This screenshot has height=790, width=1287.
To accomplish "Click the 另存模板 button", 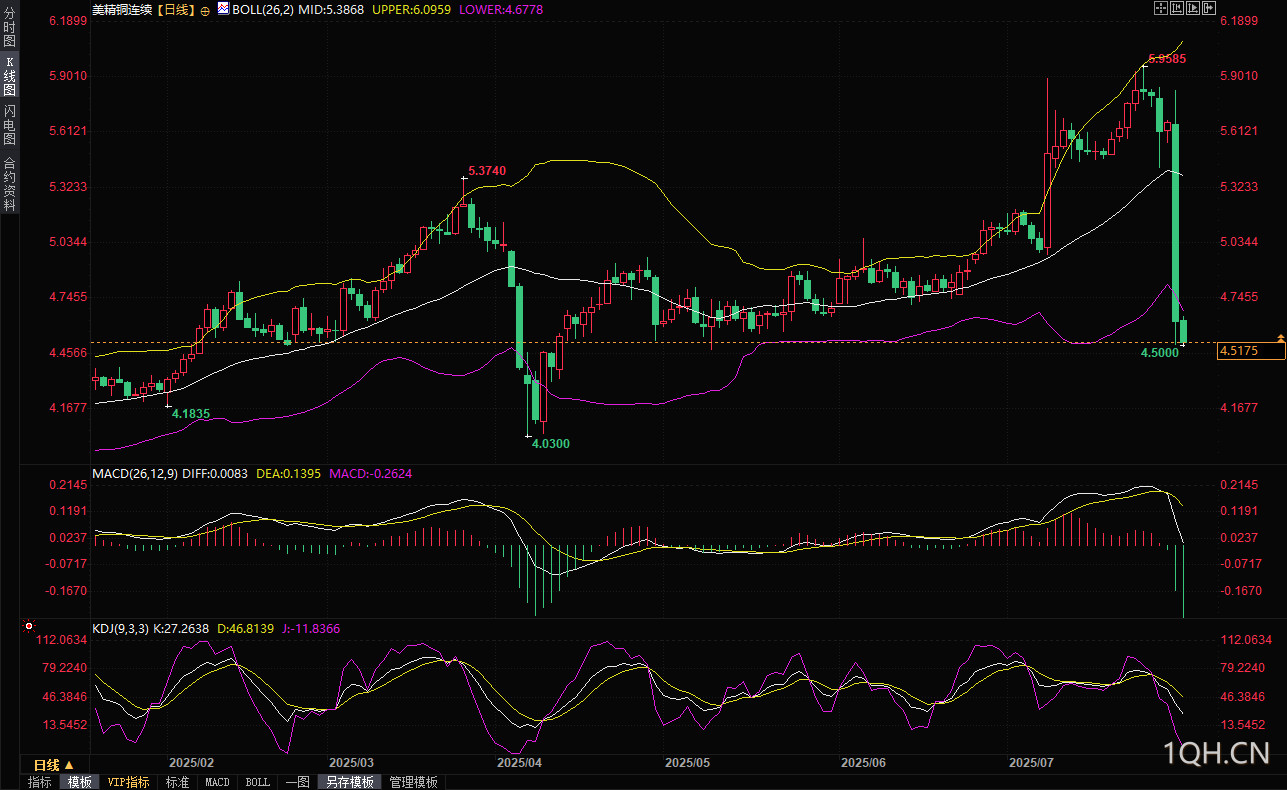I will (x=349, y=782).
